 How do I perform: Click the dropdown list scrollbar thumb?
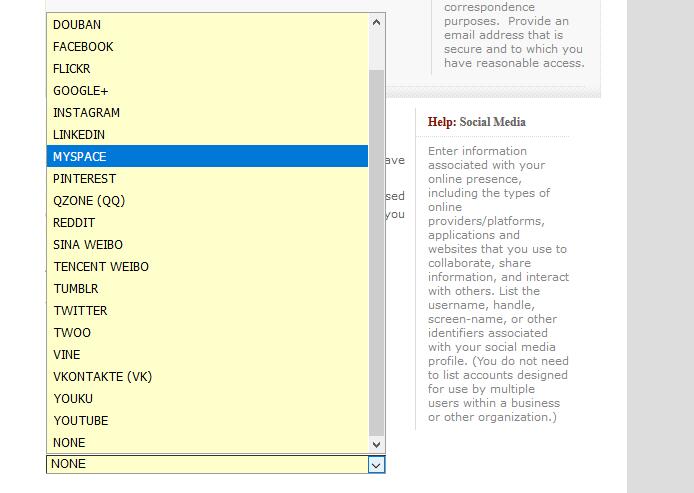[376, 250]
